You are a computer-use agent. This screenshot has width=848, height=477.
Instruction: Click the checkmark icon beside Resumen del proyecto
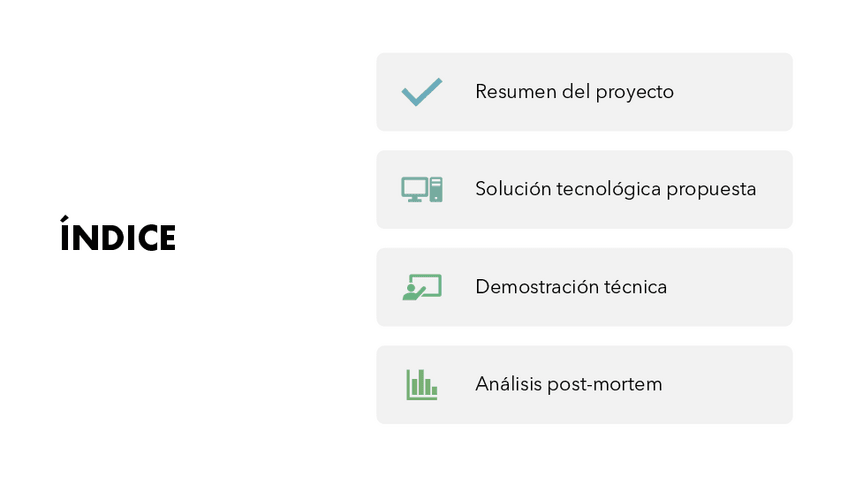click(421, 92)
